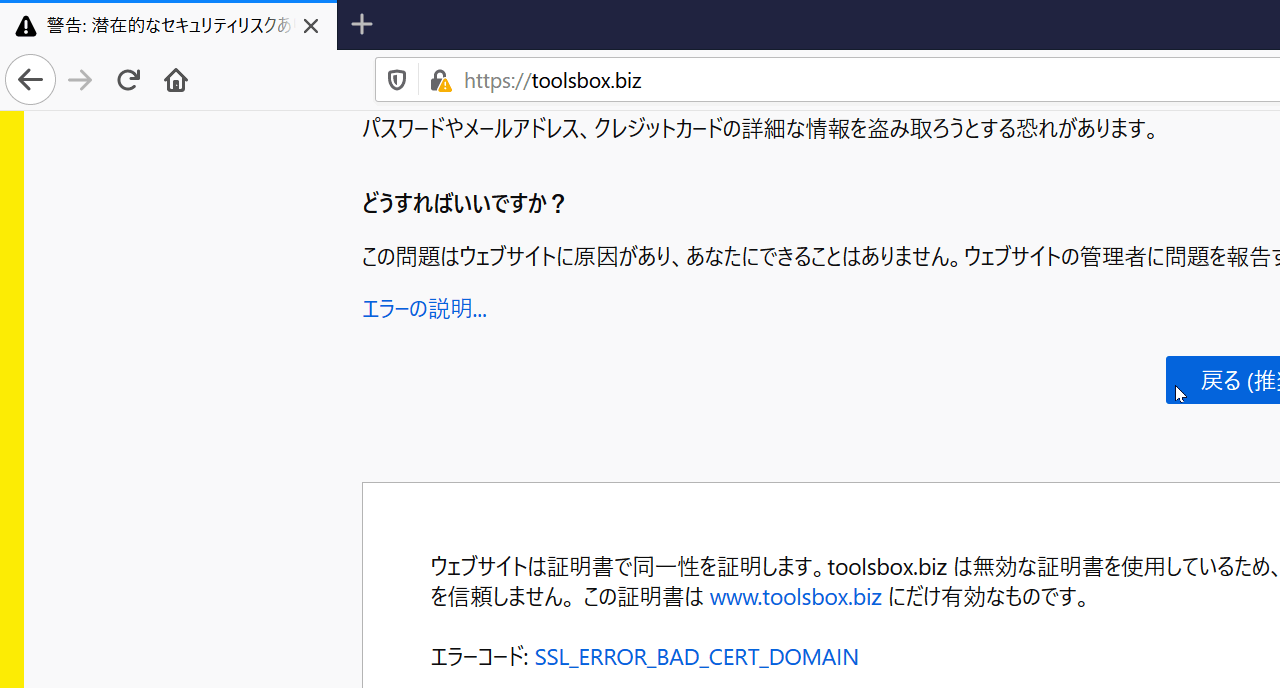Image resolution: width=1280 pixels, height=688 pixels.
Task: Follow the www.toolsbox.biz link
Action: tap(796, 598)
